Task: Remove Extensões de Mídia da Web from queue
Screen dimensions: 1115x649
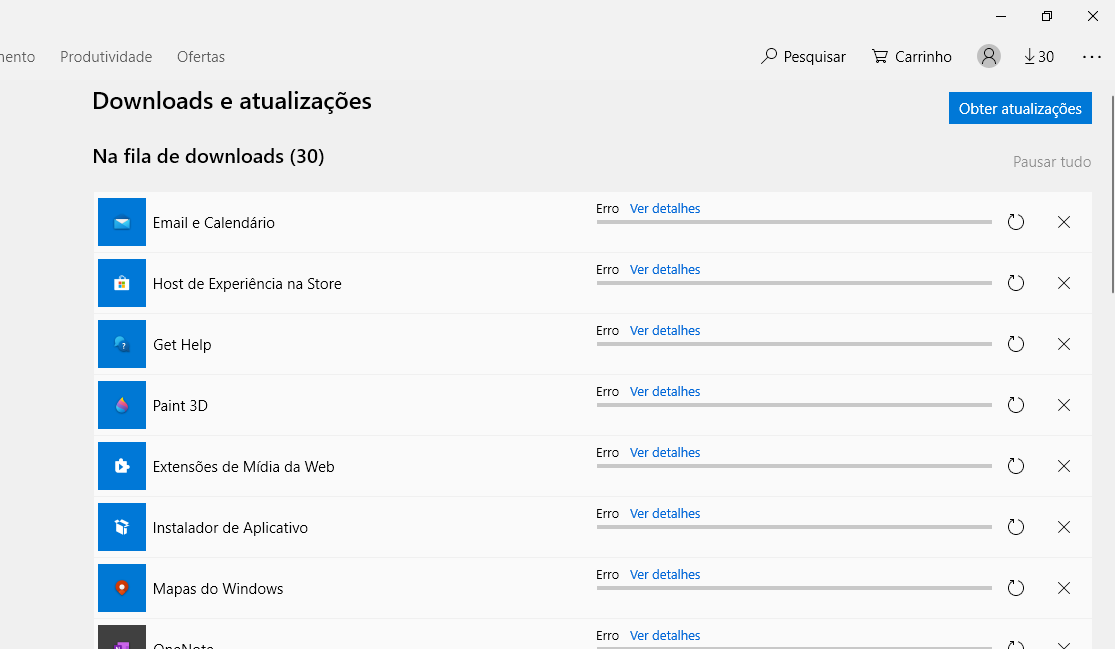Action: pyautogui.click(x=1064, y=466)
